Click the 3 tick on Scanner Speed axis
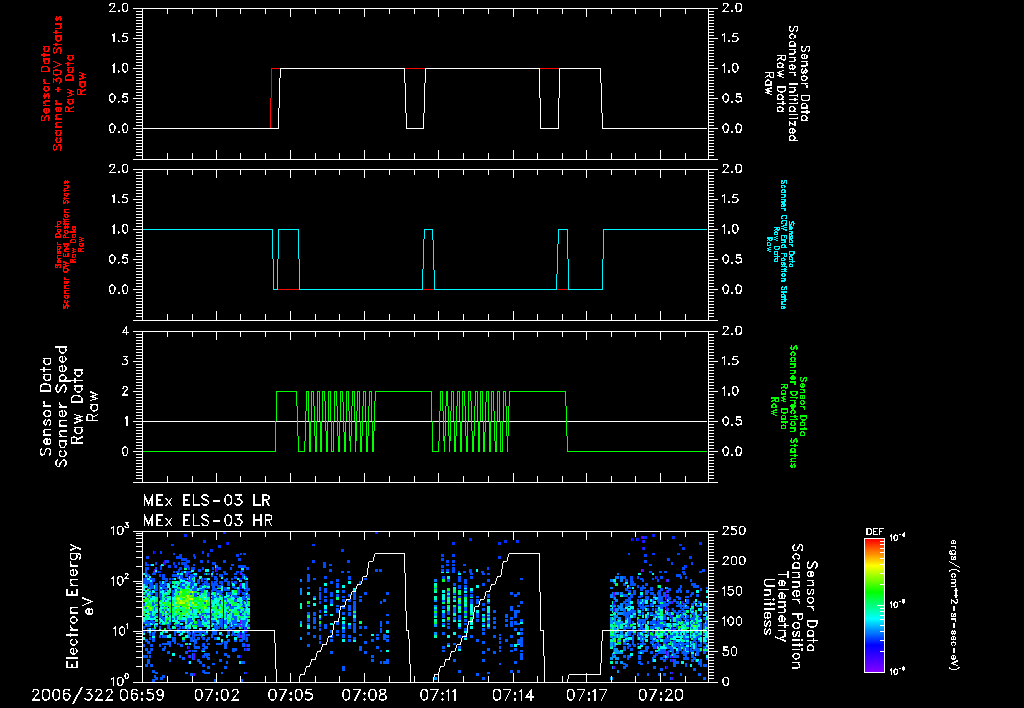This screenshot has width=1024, height=708. 125,361
